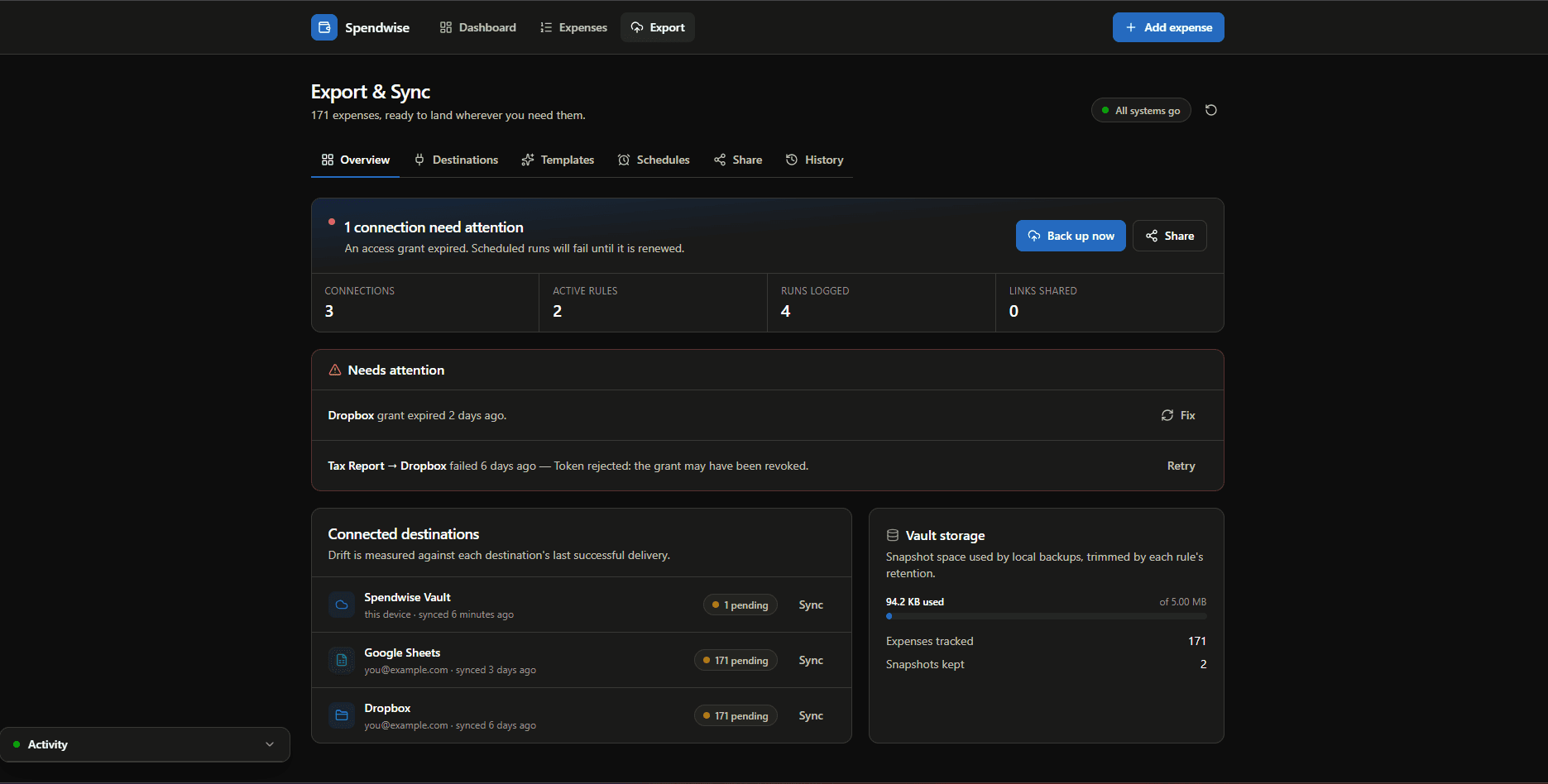Open the Dashboard nav item

[478, 27]
